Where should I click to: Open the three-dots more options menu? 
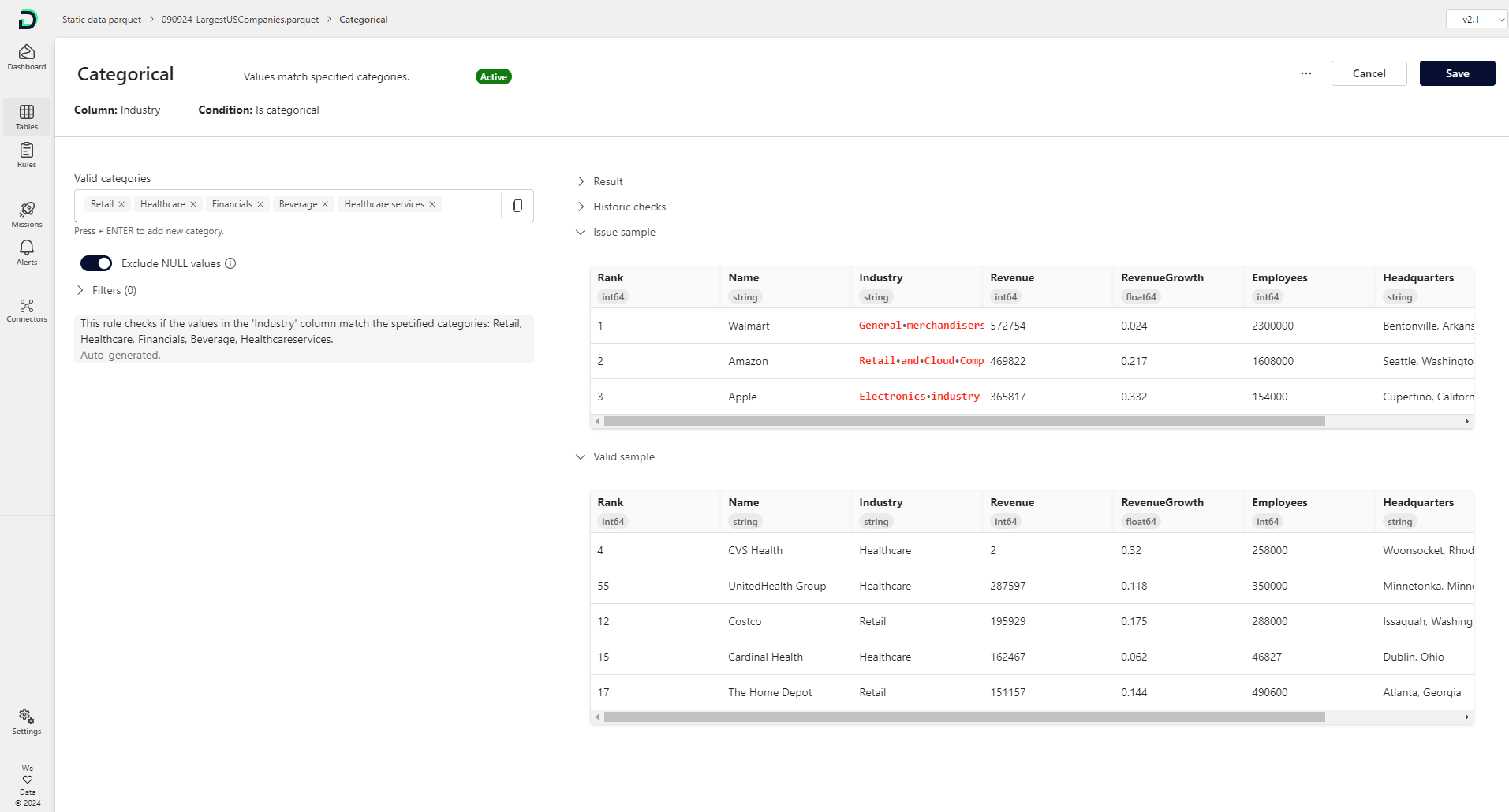pos(1306,73)
